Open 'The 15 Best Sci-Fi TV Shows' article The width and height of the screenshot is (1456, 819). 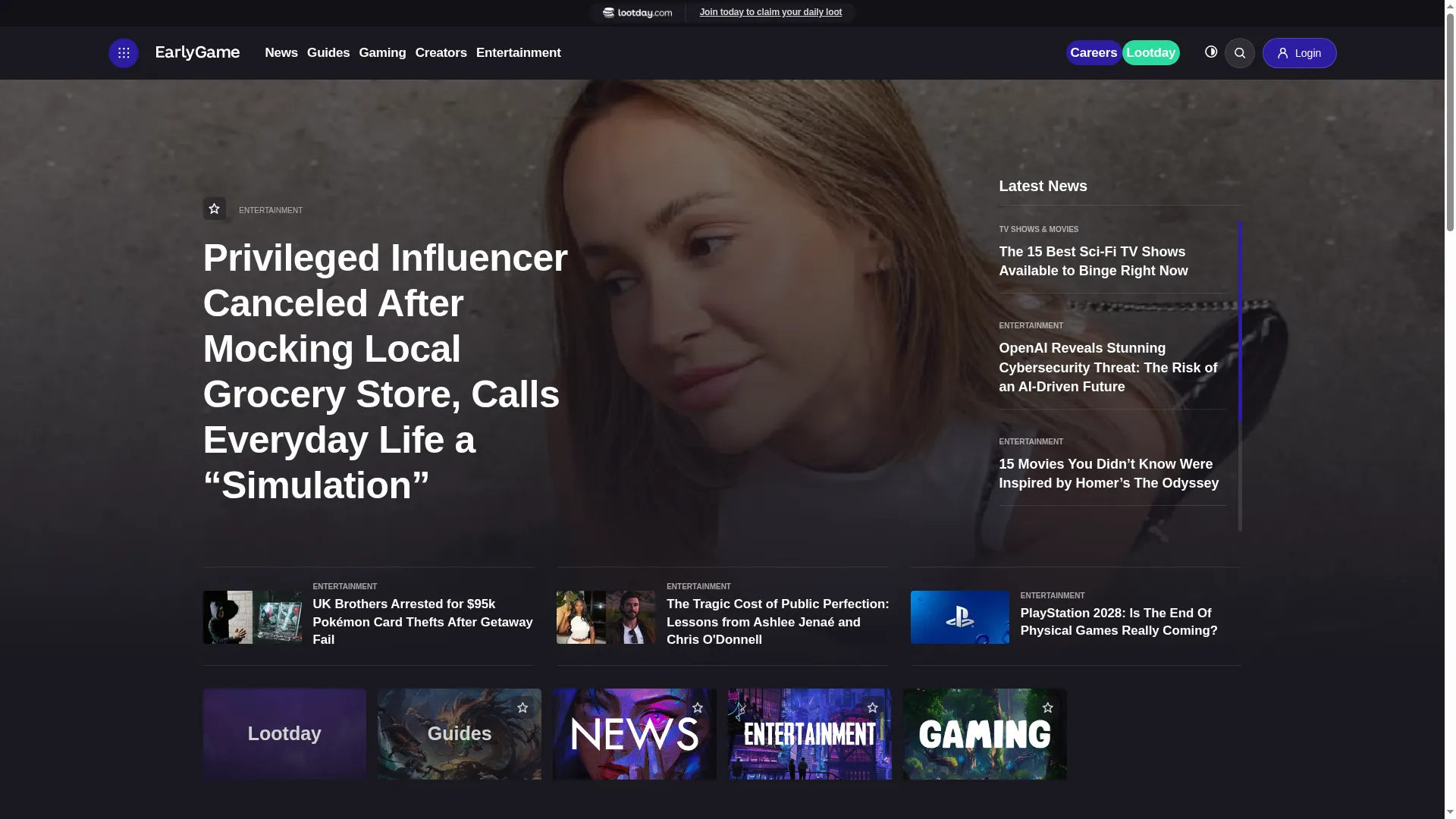point(1093,261)
